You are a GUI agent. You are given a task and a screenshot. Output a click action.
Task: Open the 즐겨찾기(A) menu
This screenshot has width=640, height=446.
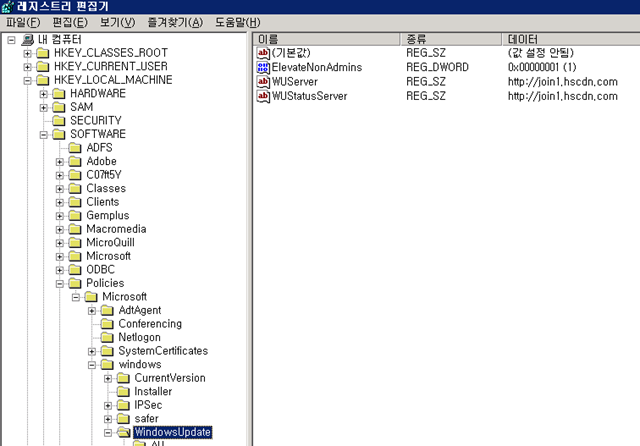click(175, 22)
